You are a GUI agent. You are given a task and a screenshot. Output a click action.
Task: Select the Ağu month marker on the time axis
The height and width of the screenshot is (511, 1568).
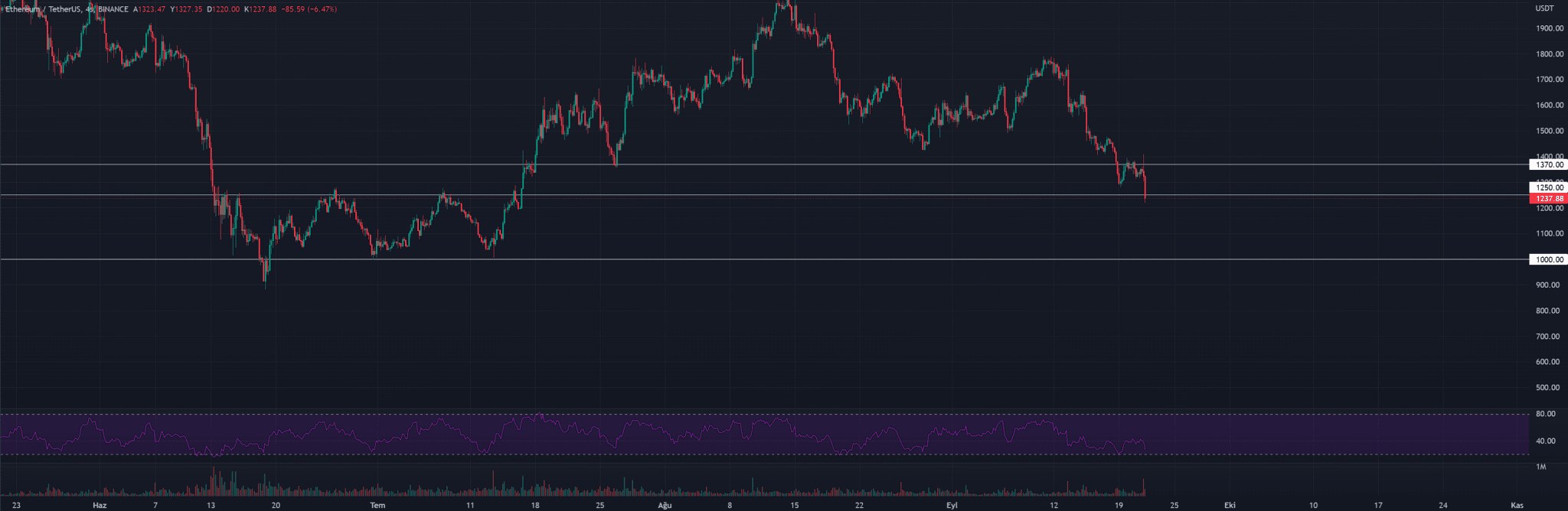(x=665, y=506)
